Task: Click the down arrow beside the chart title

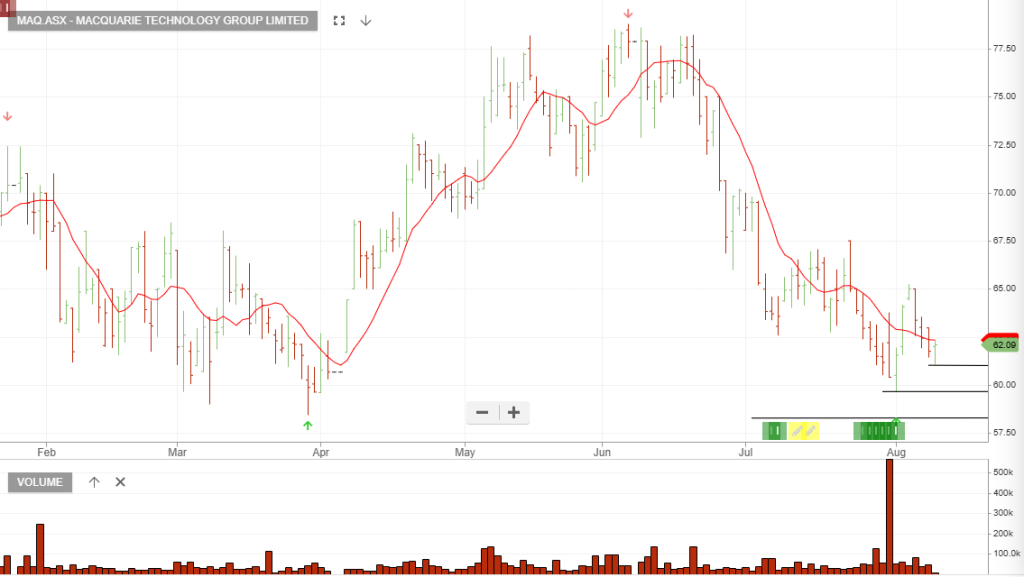Action: tap(366, 21)
